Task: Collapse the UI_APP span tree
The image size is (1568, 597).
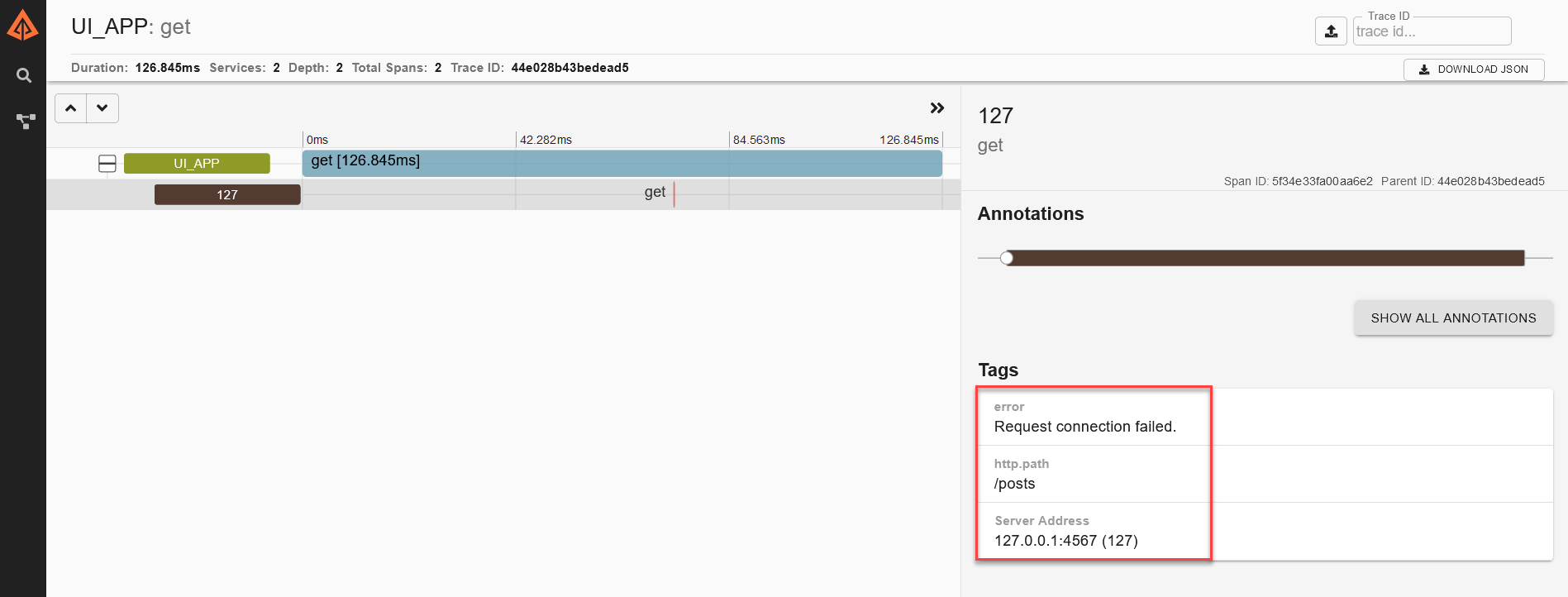Action: point(107,164)
